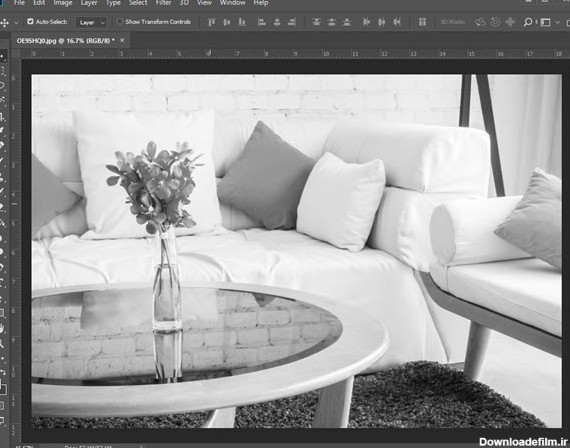Viewport: 570px width, 448px height.
Task: Click the 3D orbit camera icon
Action: point(480,22)
